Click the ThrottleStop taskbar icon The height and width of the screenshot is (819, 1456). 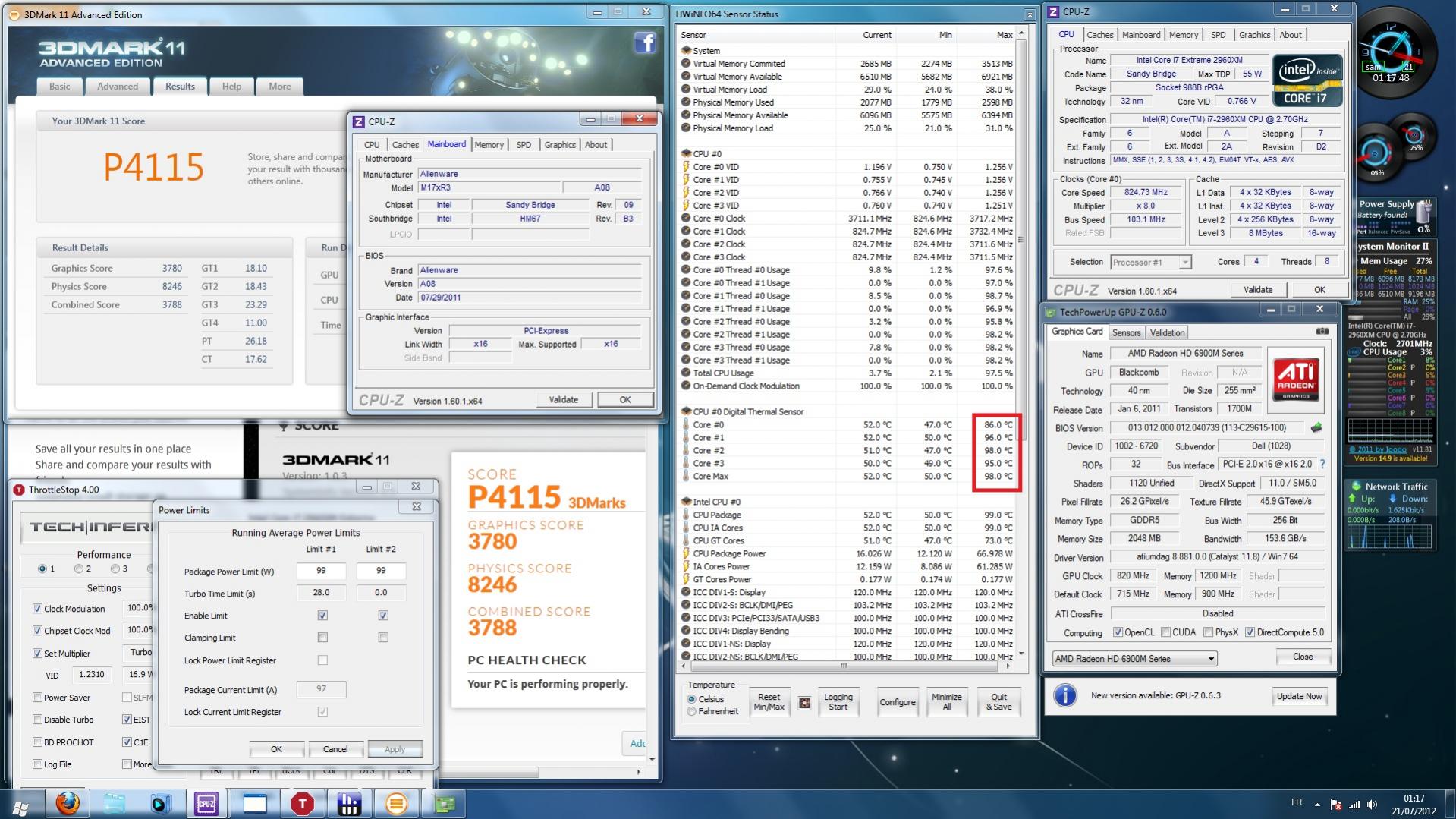coord(302,803)
